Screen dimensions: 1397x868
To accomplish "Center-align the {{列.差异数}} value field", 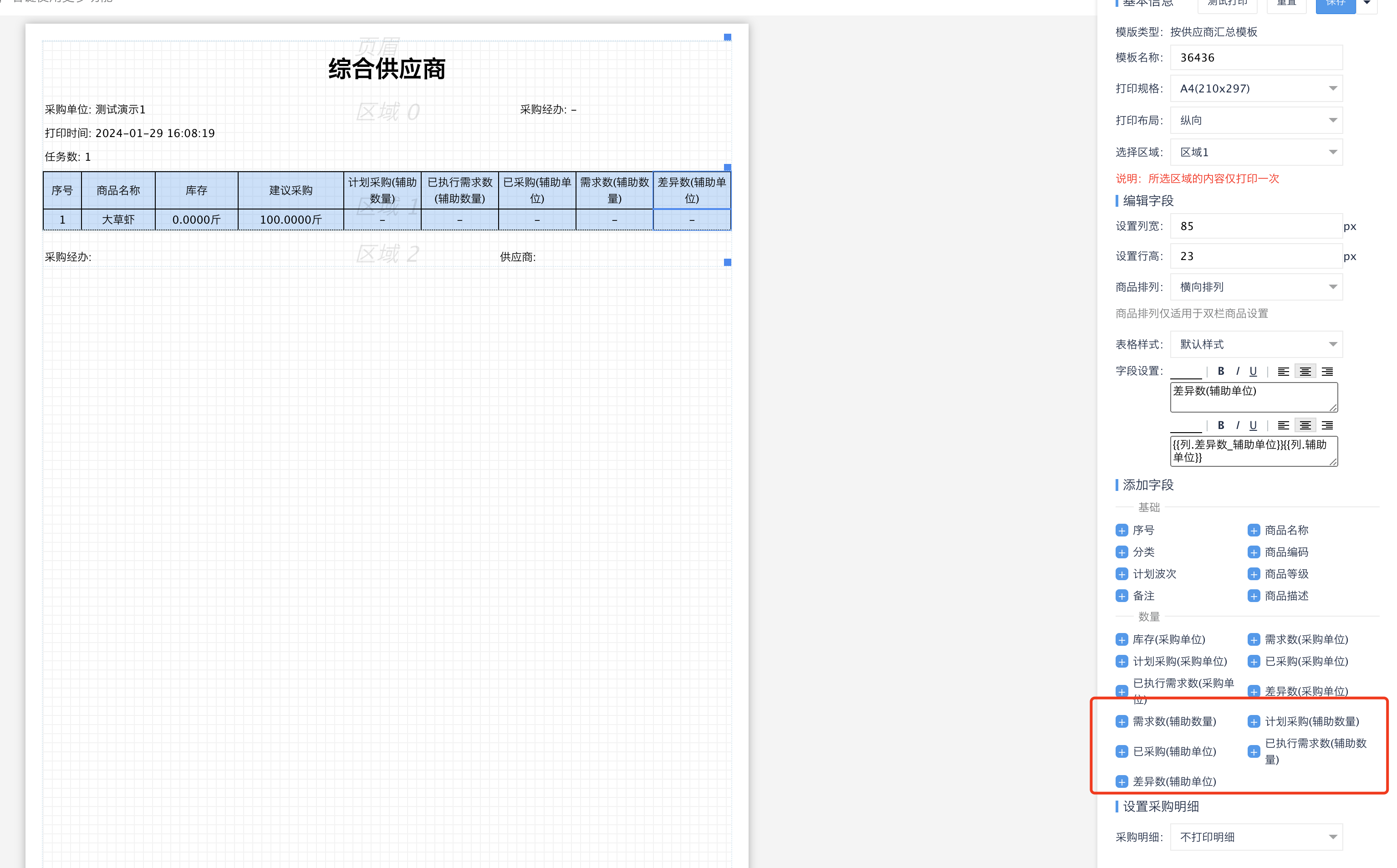I will 1305,425.
